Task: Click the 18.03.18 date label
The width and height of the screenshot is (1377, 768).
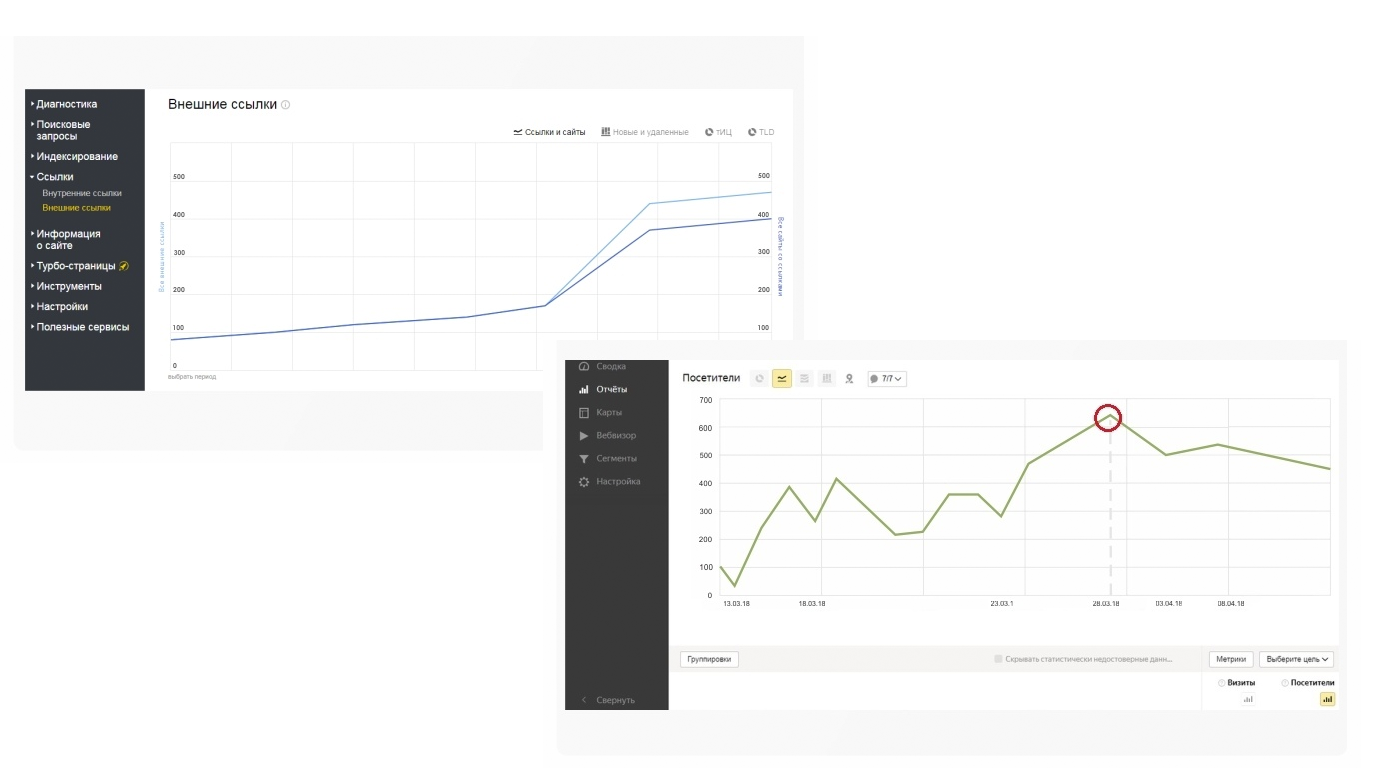Action: (x=811, y=604)
